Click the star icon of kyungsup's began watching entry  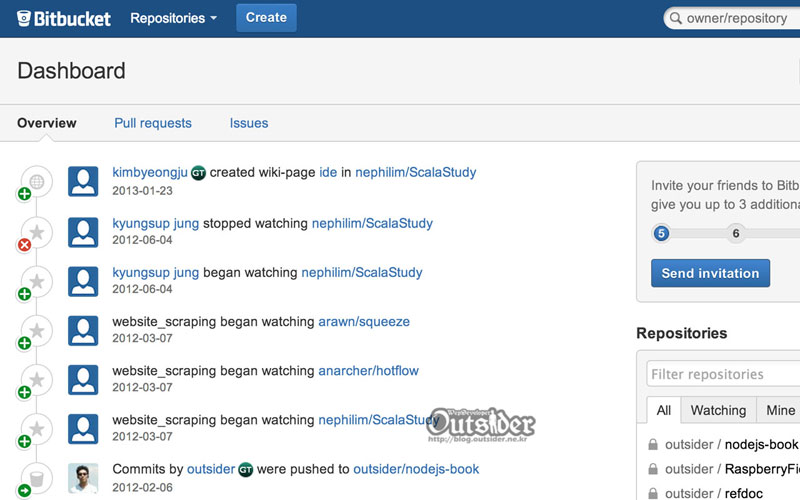[37, 281]
